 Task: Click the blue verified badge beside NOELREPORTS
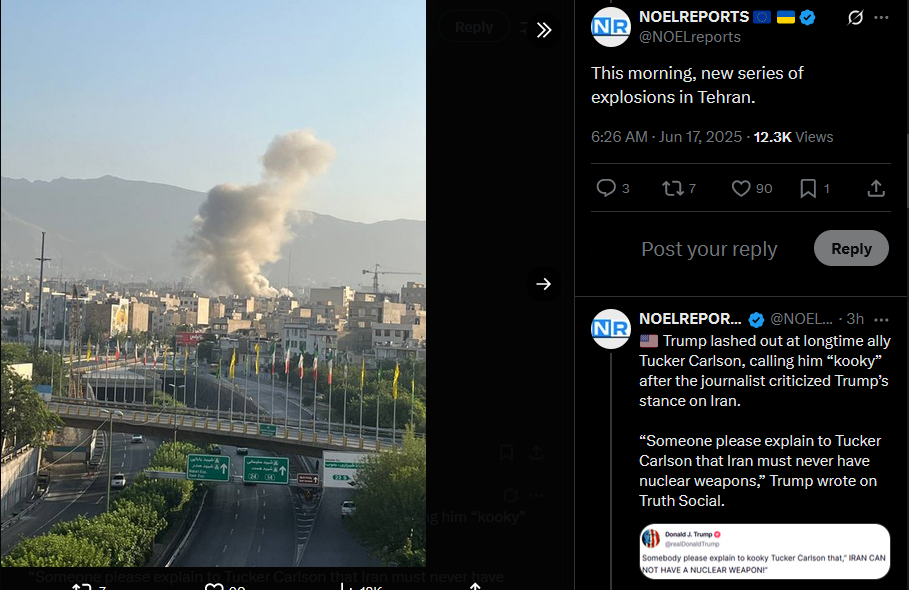click(808, 17)
